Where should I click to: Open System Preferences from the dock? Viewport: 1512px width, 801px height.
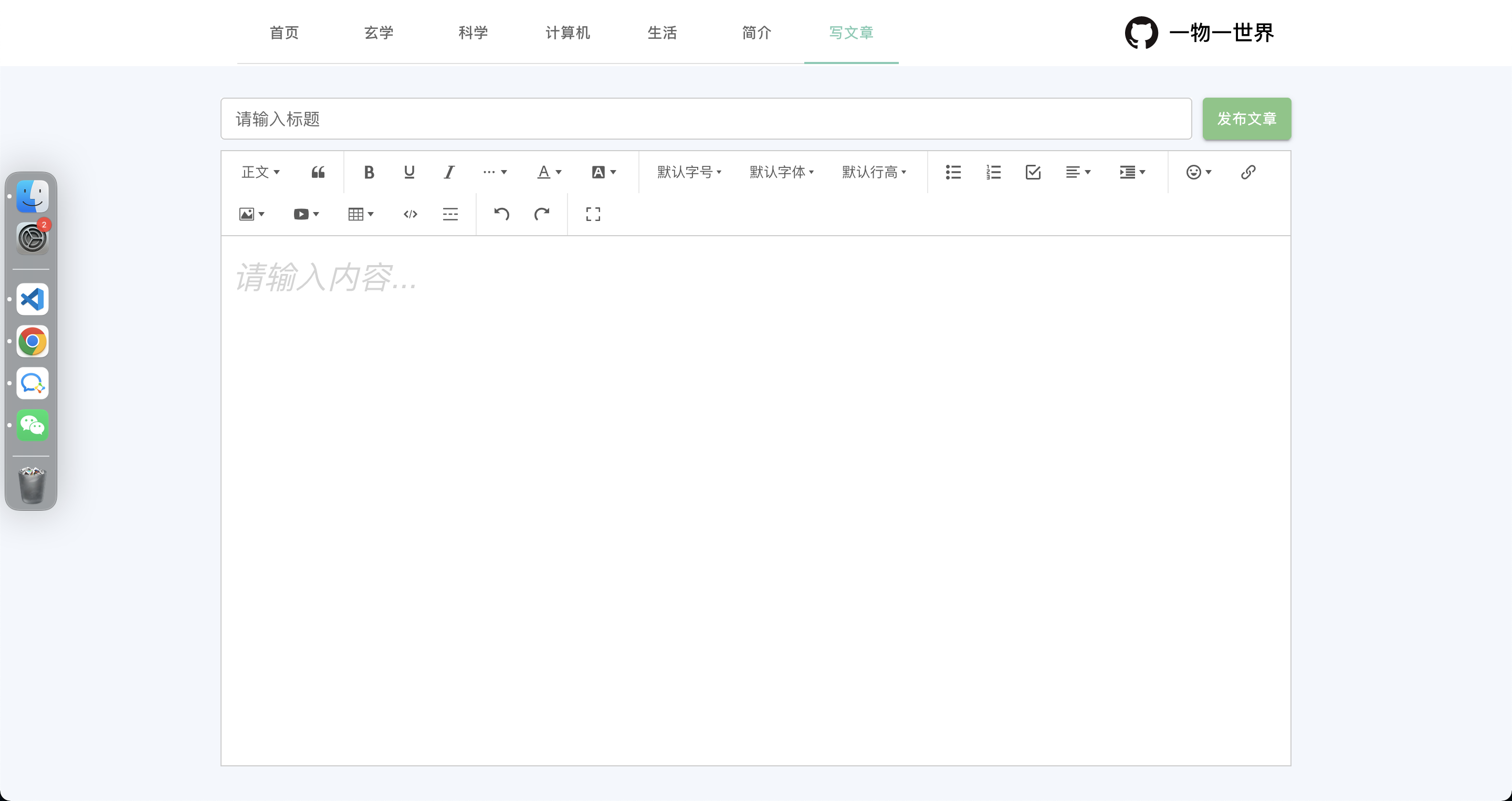point(32,238)
